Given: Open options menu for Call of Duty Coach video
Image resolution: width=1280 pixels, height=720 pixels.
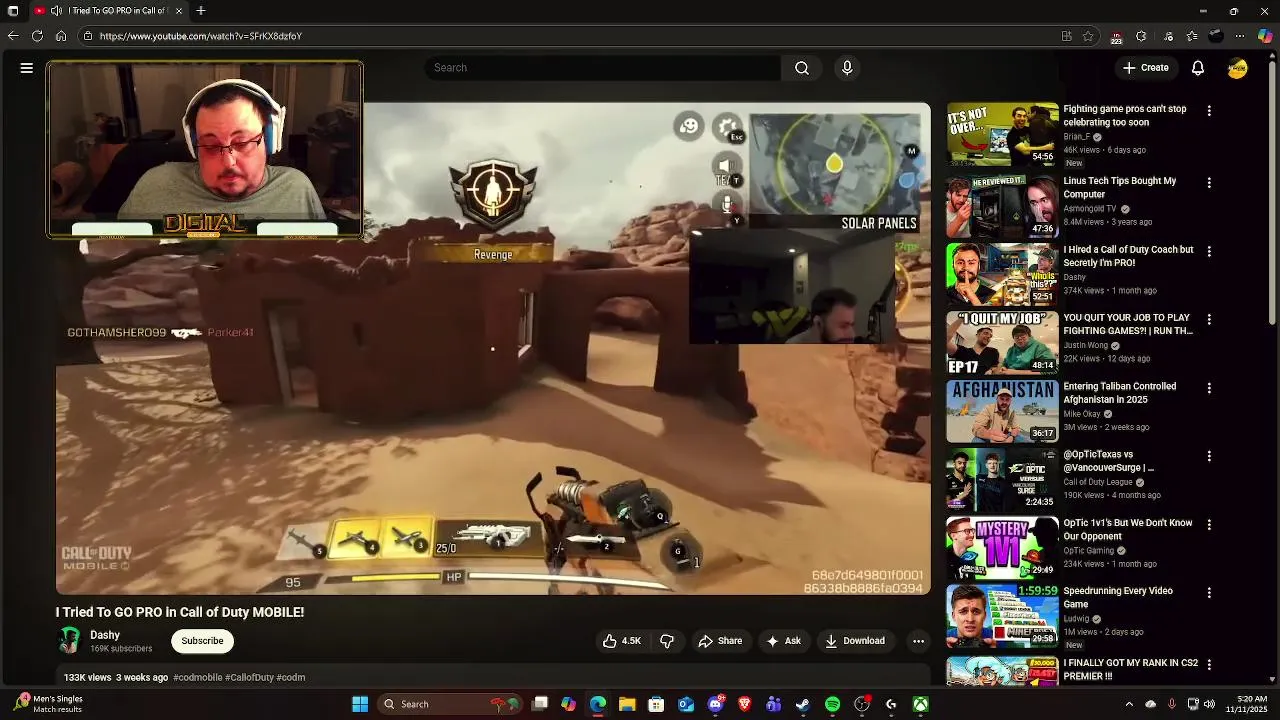Looking at the screenshot, I should point(1209,251).
